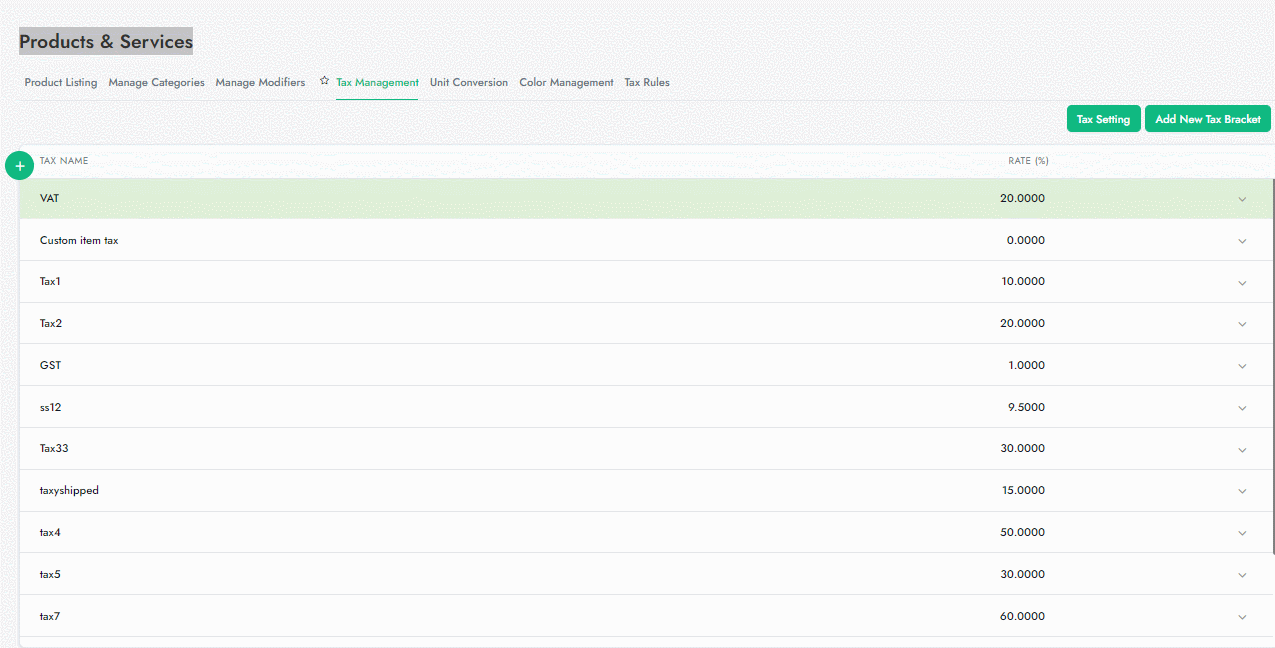Switch to the Color Management tab
The width and height of the screenshot is (1275, 648).
(x=566, y=83)
